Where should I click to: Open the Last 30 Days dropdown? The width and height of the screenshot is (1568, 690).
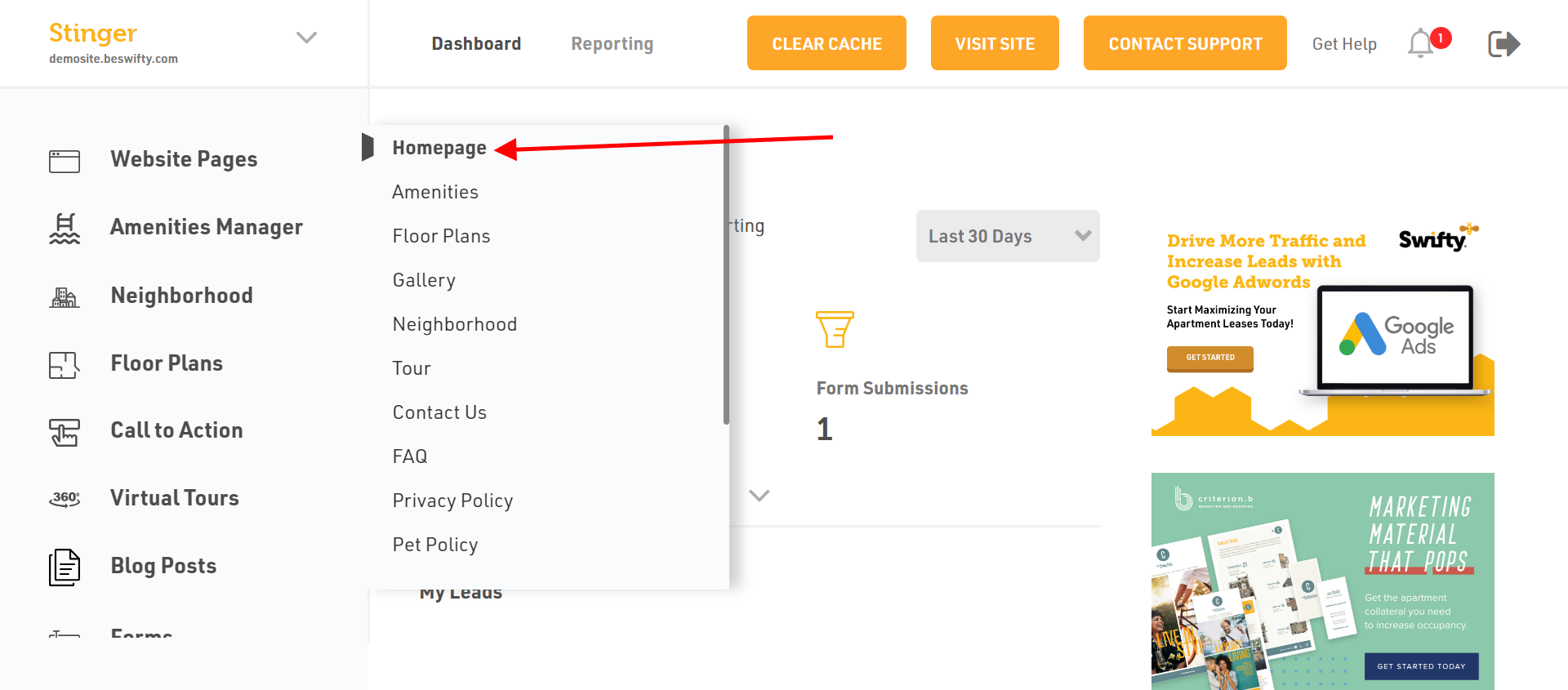(x=1008, y=236)
